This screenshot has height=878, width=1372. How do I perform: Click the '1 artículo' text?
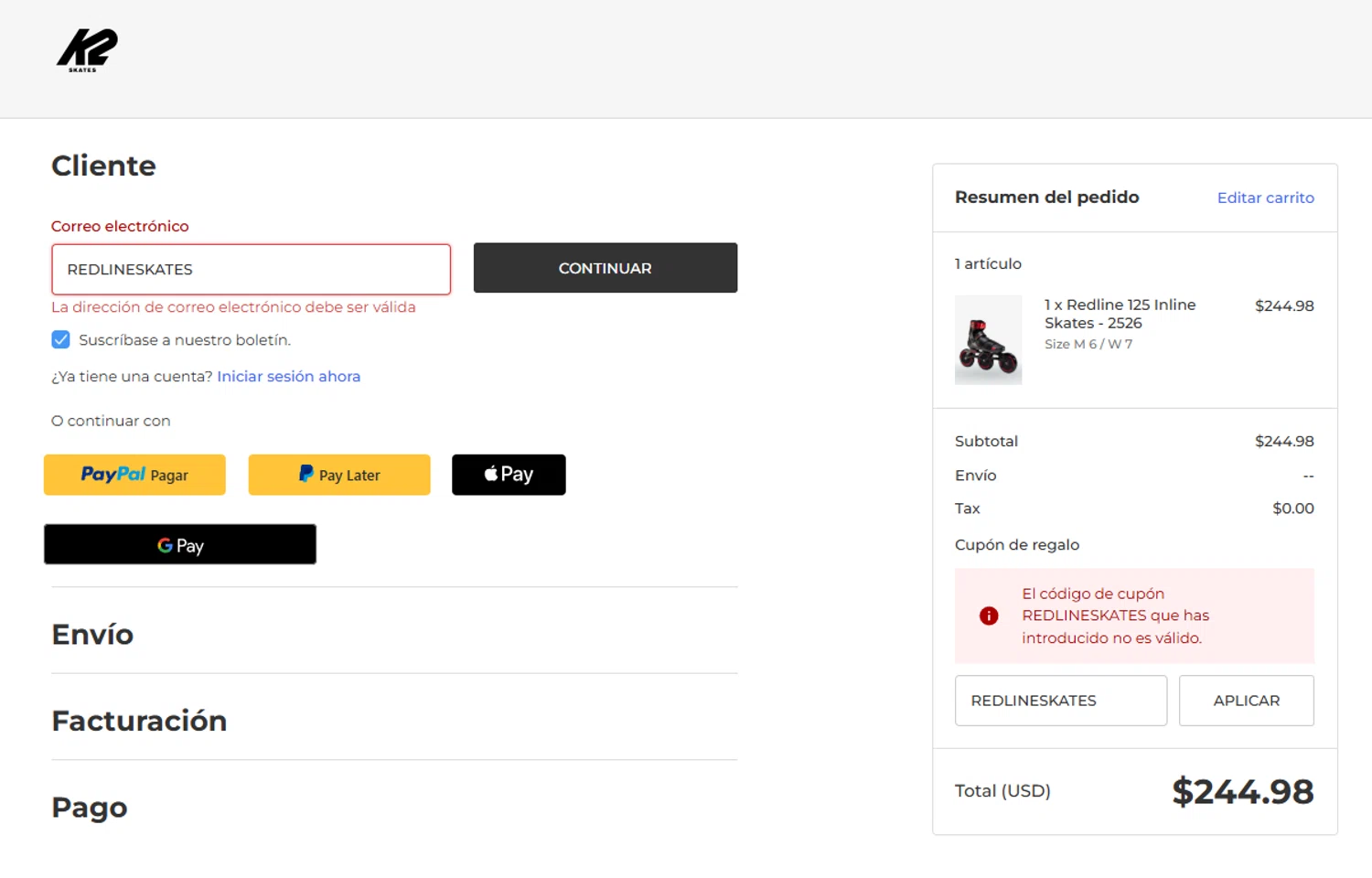(x=988, y=263)
